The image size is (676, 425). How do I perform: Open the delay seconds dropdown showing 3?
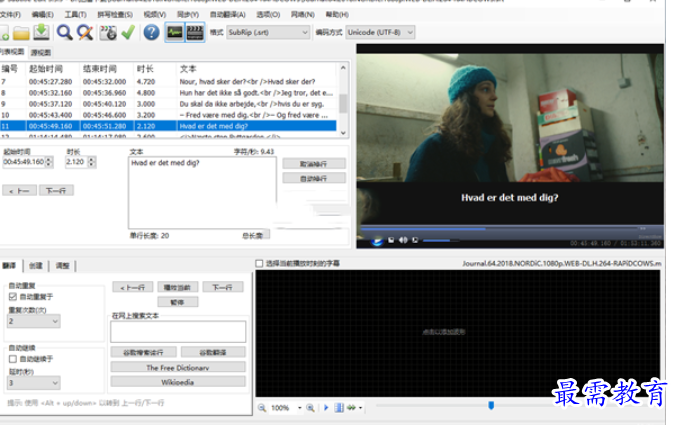(33, 383)
